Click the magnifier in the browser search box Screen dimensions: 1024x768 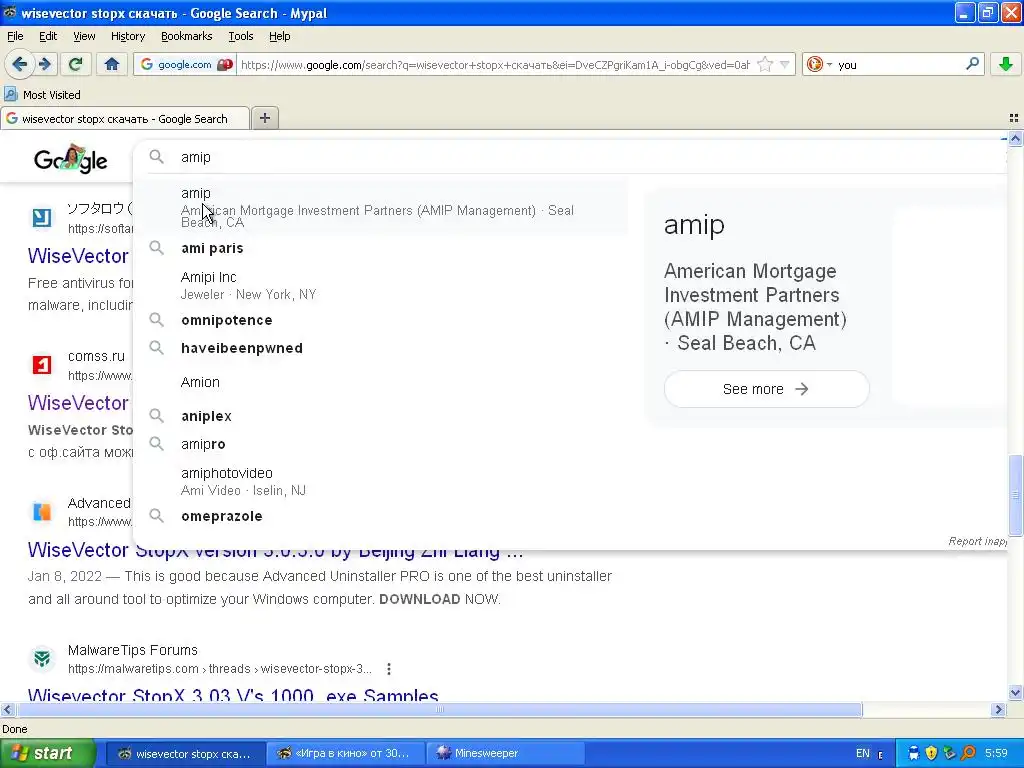(x=972, y=64)
